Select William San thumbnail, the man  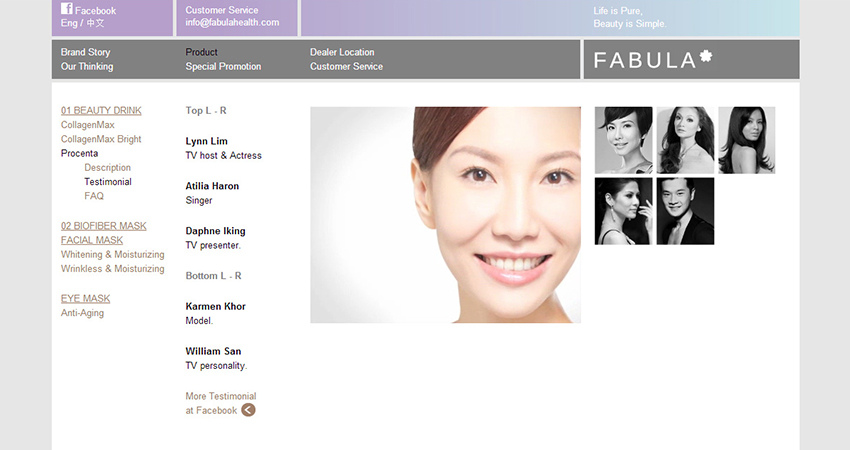(685, 211)
